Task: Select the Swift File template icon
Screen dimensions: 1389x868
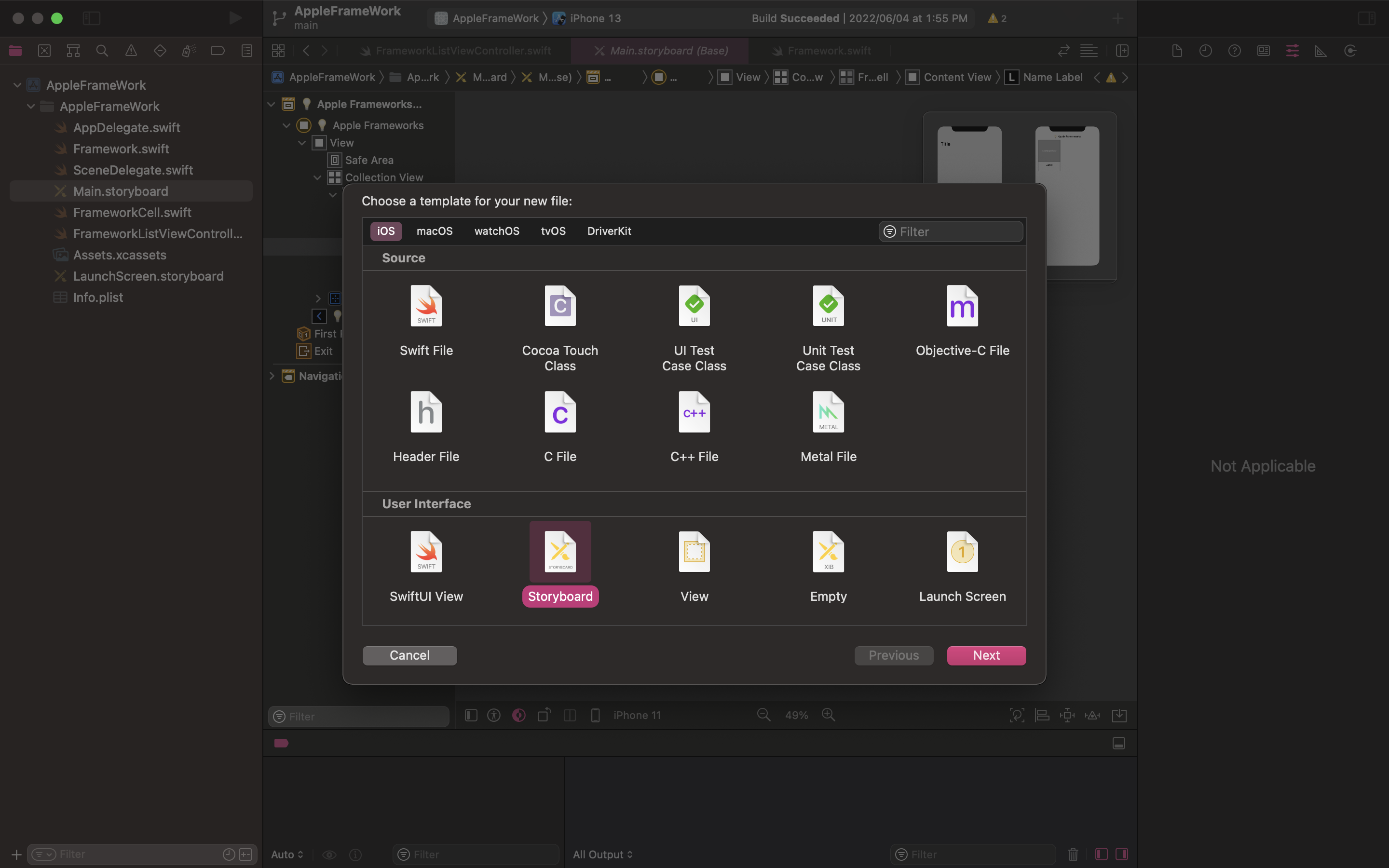Action: pos(426,307)
